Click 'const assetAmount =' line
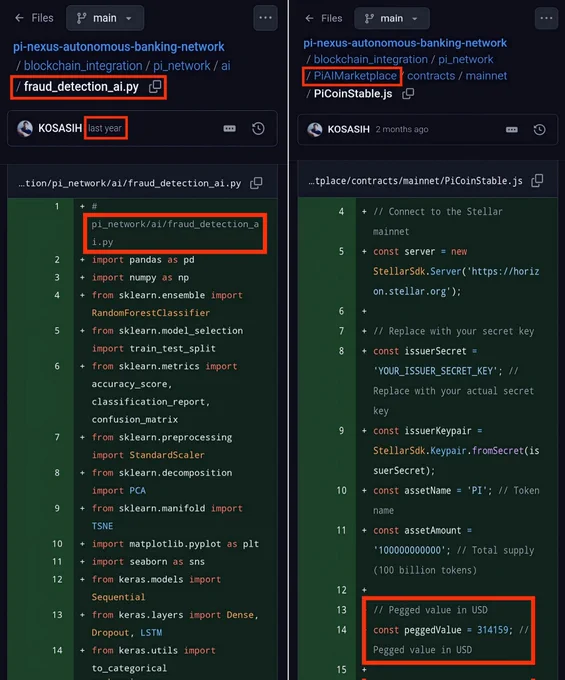565x680 pixels. pos(422,531)
